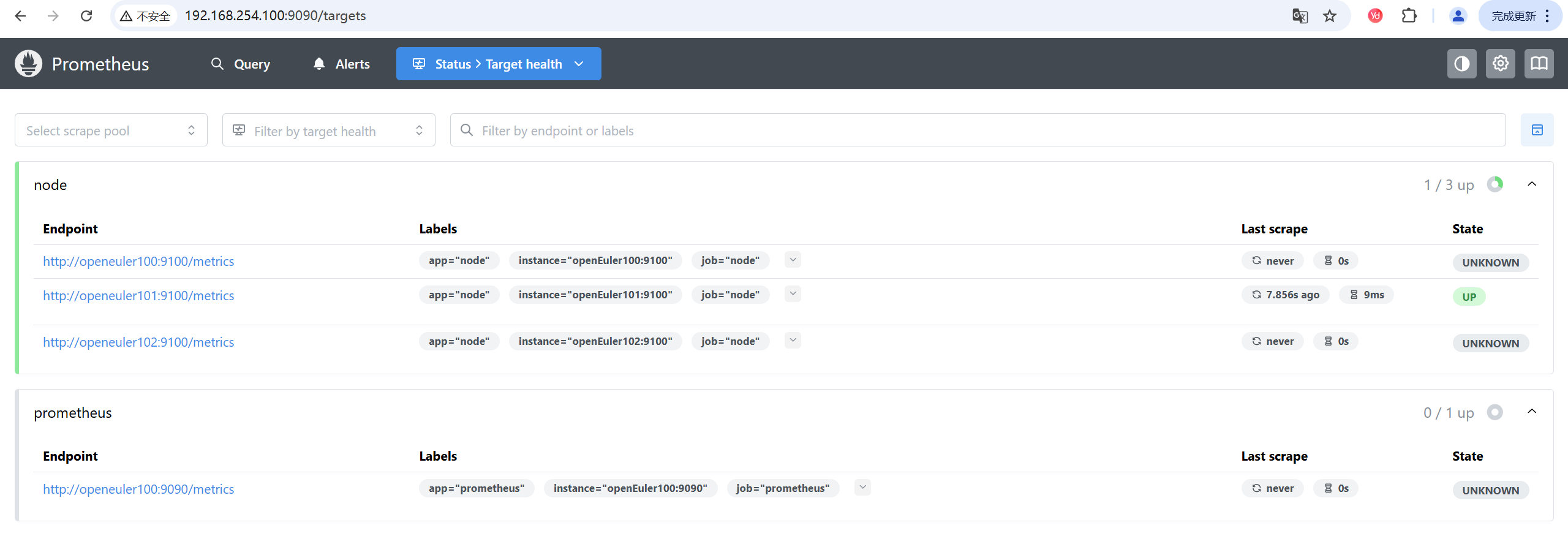Open http://openeuler100:9100/metrics link
1568x555 pixels.
pyautogui.click(x=138, y=262)
